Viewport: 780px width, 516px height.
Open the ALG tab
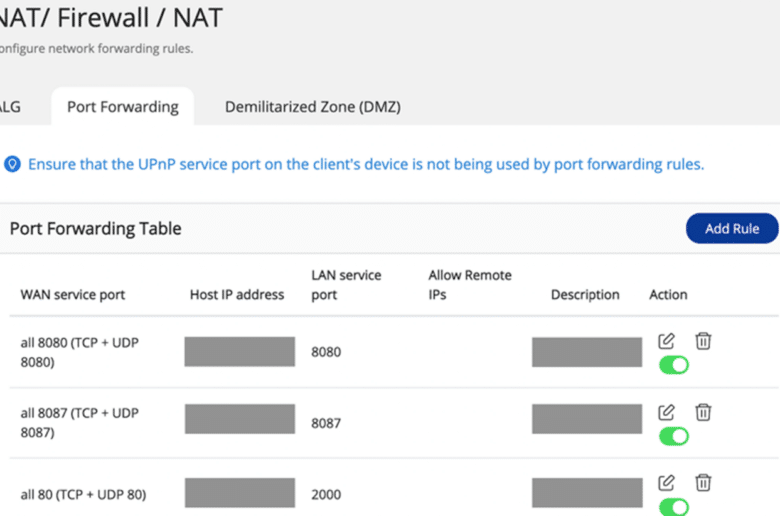[10, 106]
